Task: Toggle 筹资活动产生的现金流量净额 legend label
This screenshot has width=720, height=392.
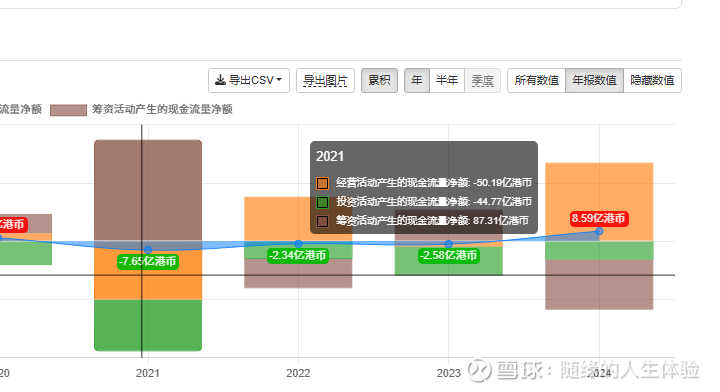Action: tap(162, 109)
